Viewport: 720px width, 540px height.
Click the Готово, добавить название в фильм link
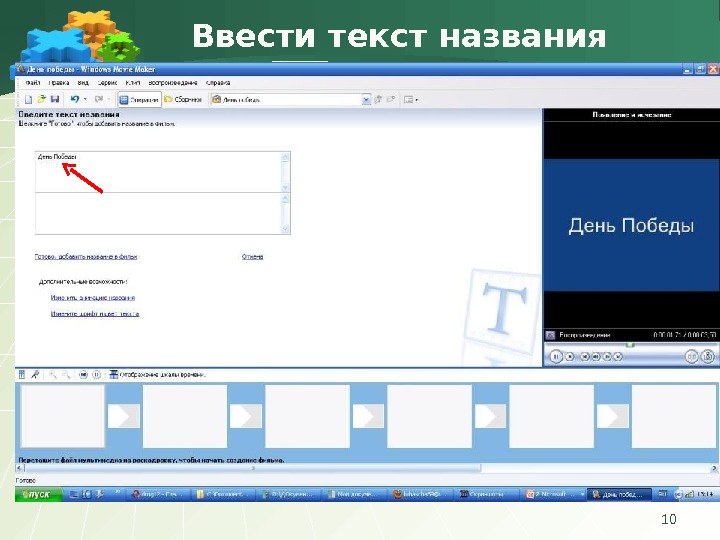pyautogui.click(x=86, y=257)
